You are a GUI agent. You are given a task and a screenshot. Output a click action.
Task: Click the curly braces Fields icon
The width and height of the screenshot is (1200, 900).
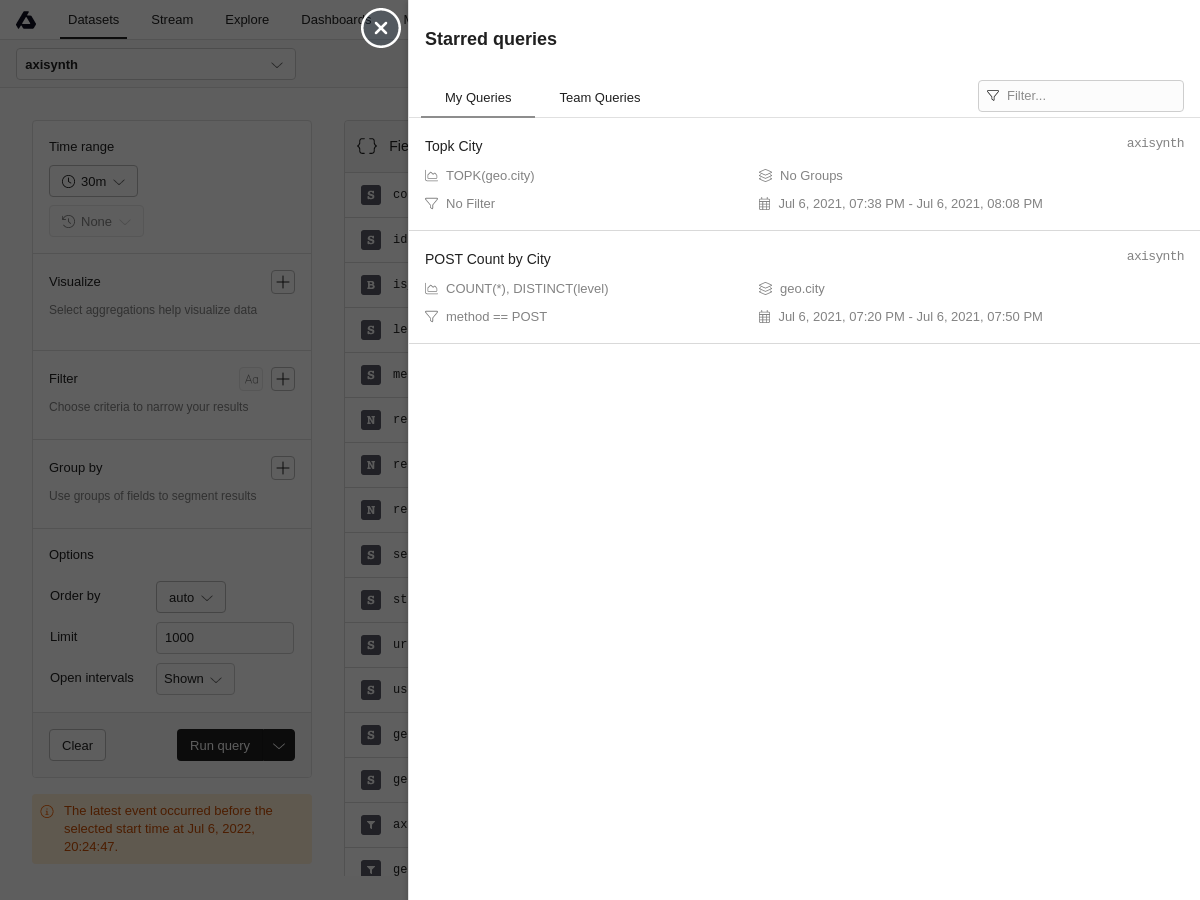[367, 146]
